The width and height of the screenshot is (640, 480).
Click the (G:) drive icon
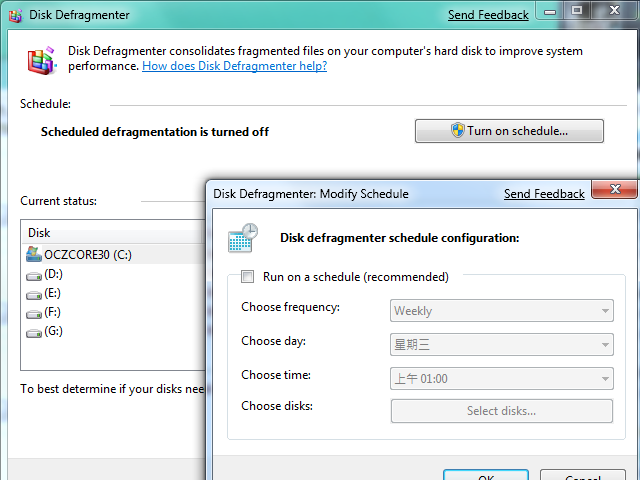(34, 333)
